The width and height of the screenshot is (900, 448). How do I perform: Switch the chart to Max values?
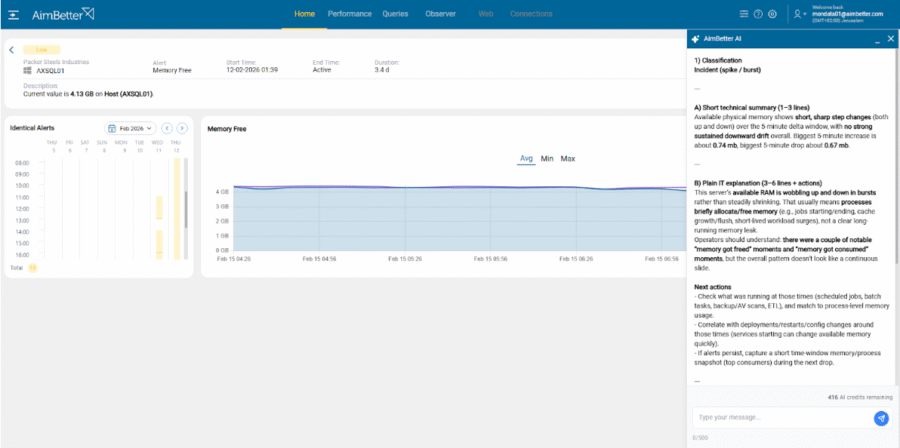tap(567, 159)
